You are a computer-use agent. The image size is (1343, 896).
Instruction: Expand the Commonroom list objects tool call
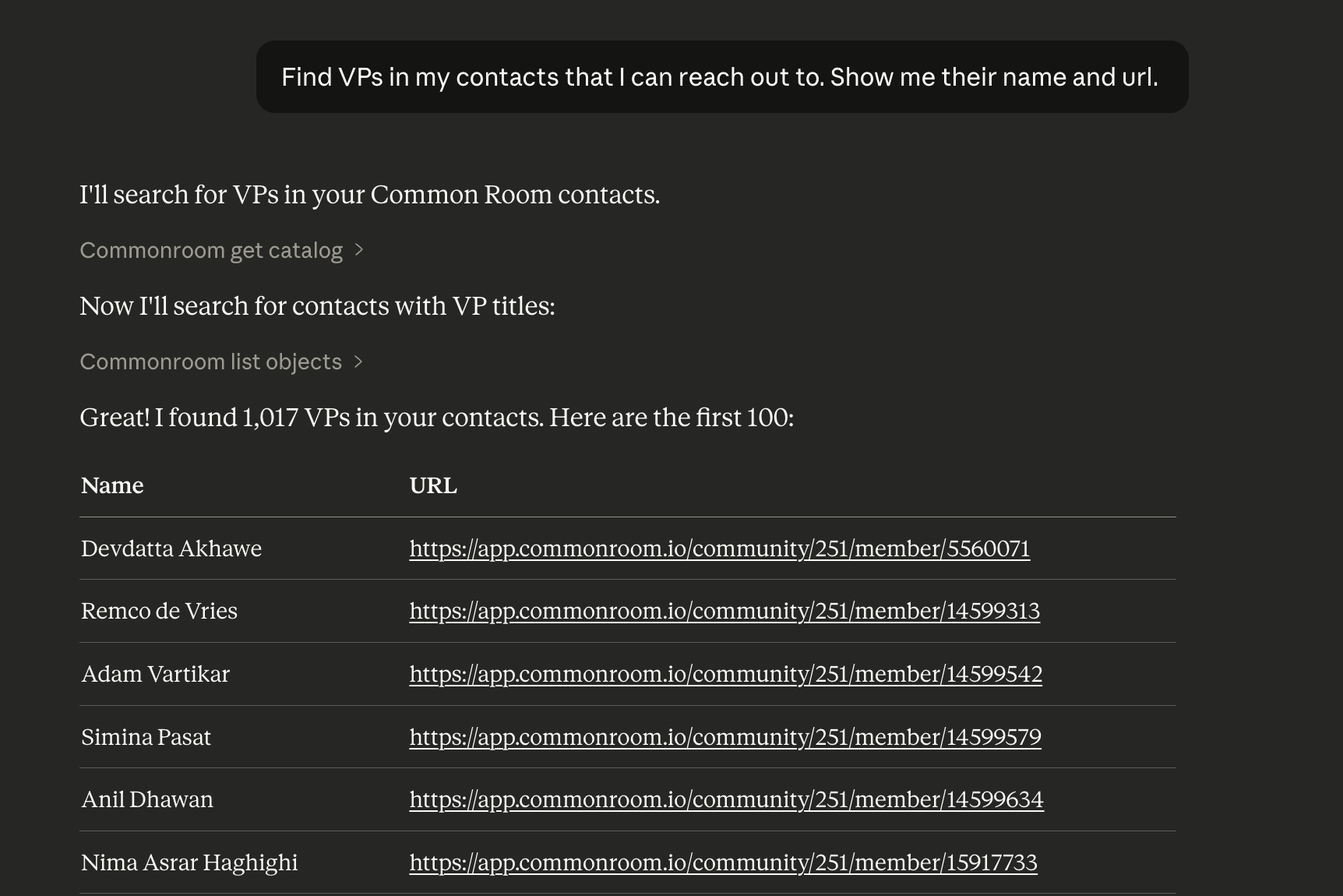click(210, 362)
